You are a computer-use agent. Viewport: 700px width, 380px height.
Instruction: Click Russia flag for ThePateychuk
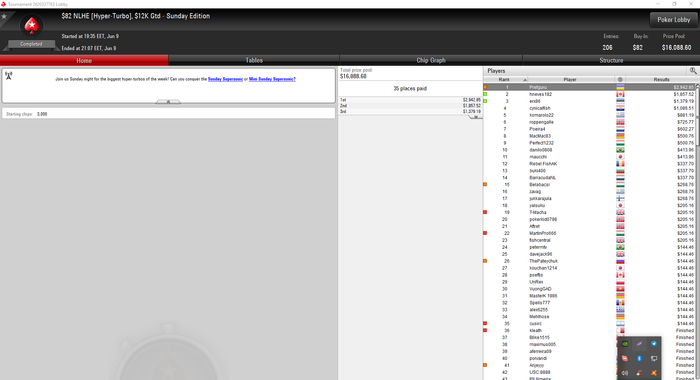pyautogui.click(x=620, y=261)
